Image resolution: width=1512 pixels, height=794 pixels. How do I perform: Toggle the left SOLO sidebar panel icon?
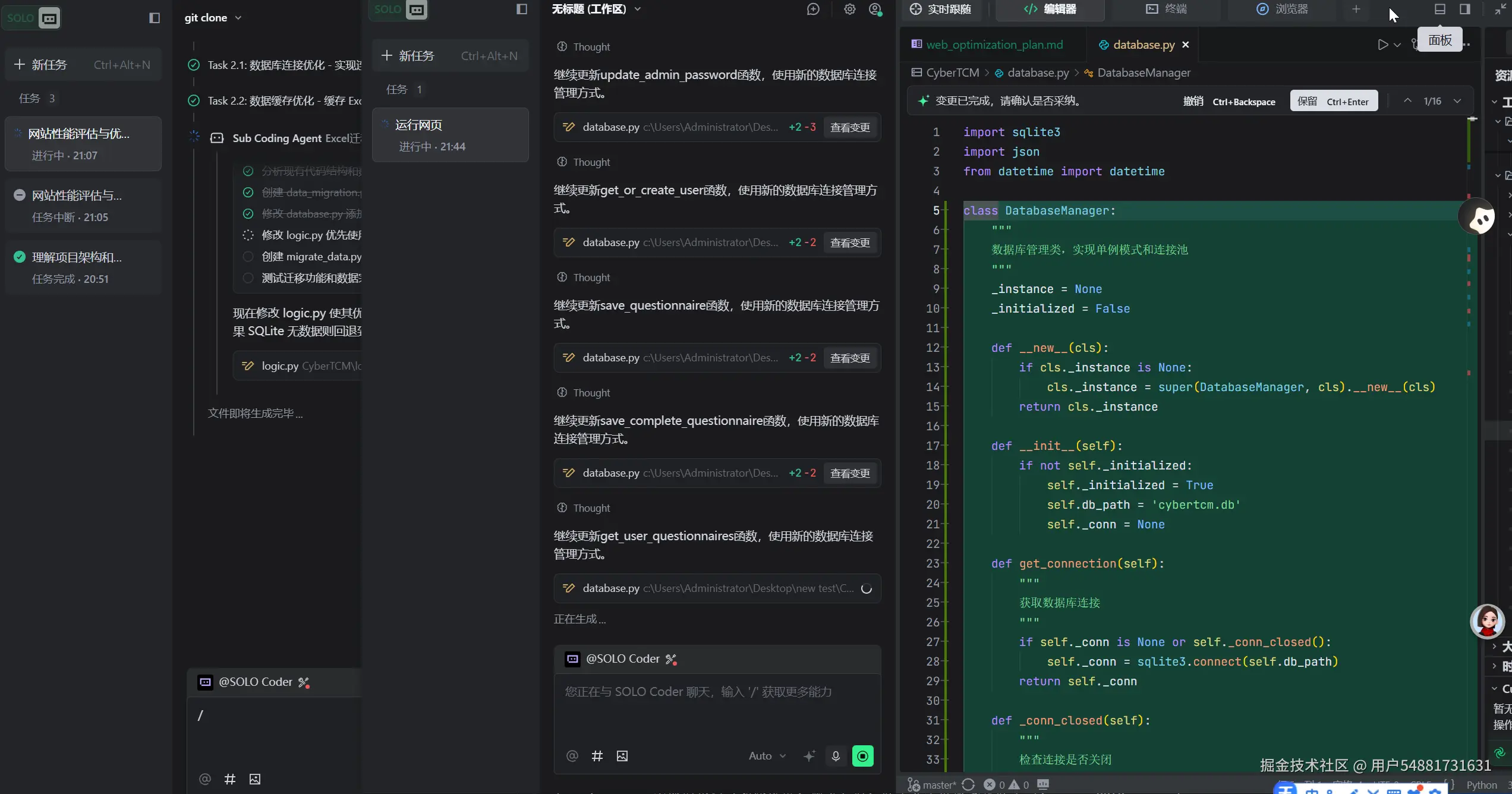155,18
